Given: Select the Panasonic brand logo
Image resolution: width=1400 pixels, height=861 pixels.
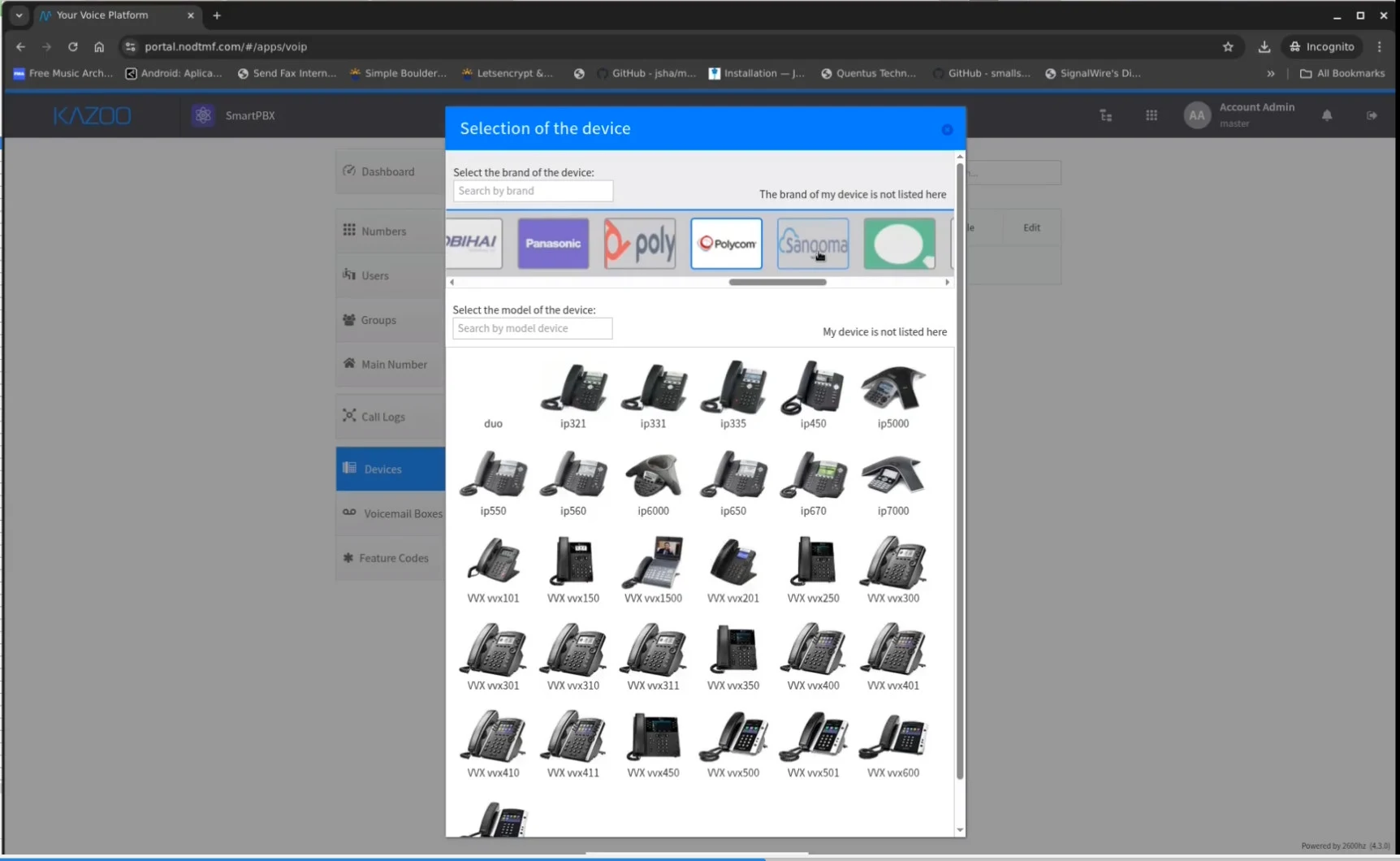Looking at the screenshot, I should tap(553, 244).
